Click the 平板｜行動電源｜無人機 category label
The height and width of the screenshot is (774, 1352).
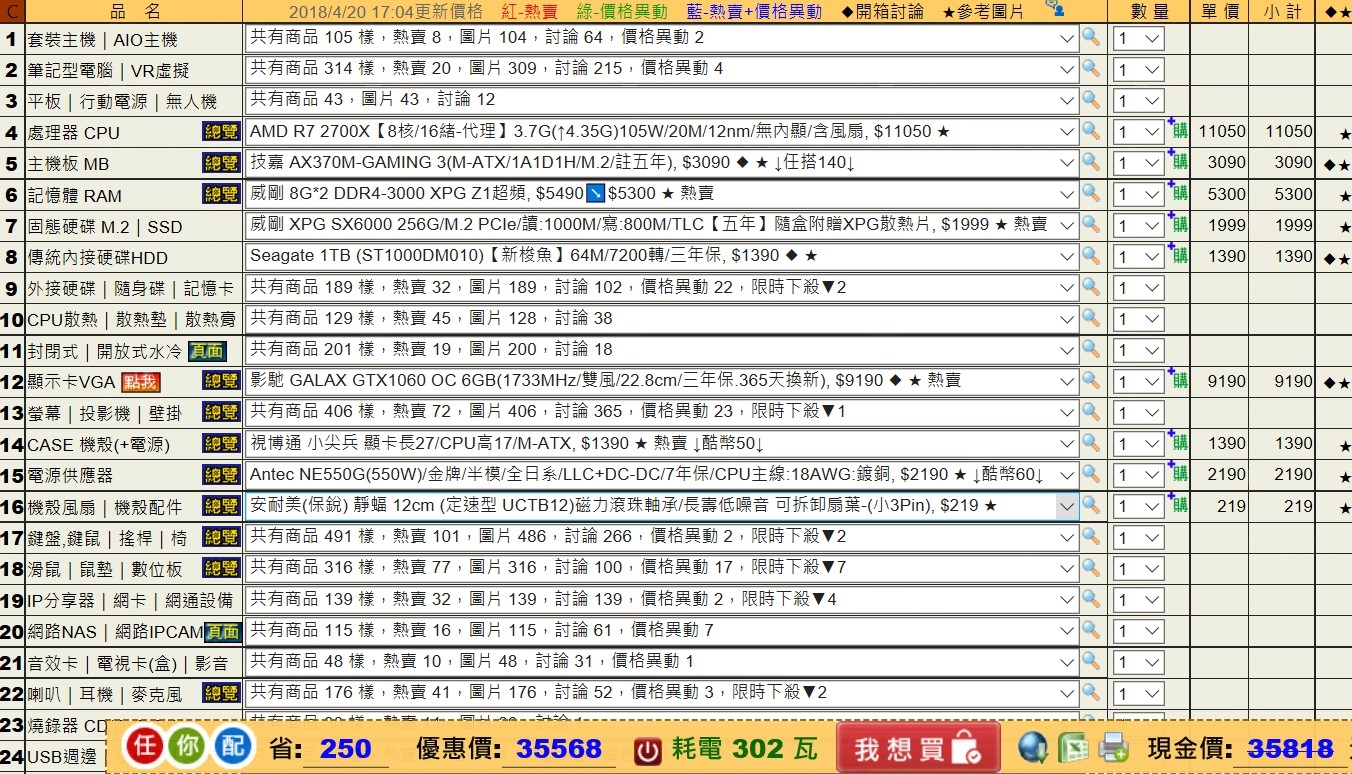[122, 102]
